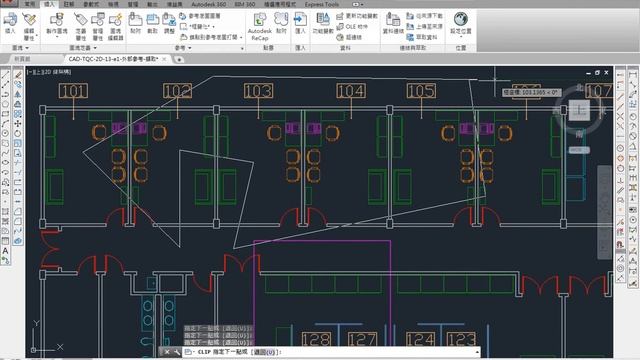
Task: Switch to the 註解 (Annotate) ribbon tab
Action: coord(69,4)
